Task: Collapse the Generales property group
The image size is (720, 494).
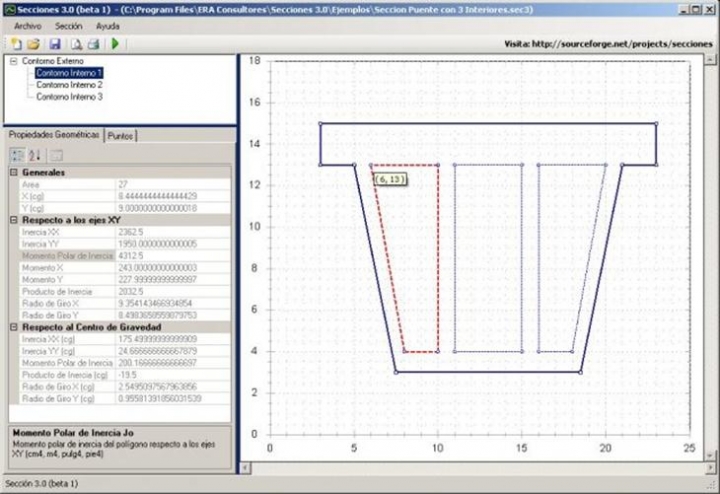Action: click(x=14, y=172)
